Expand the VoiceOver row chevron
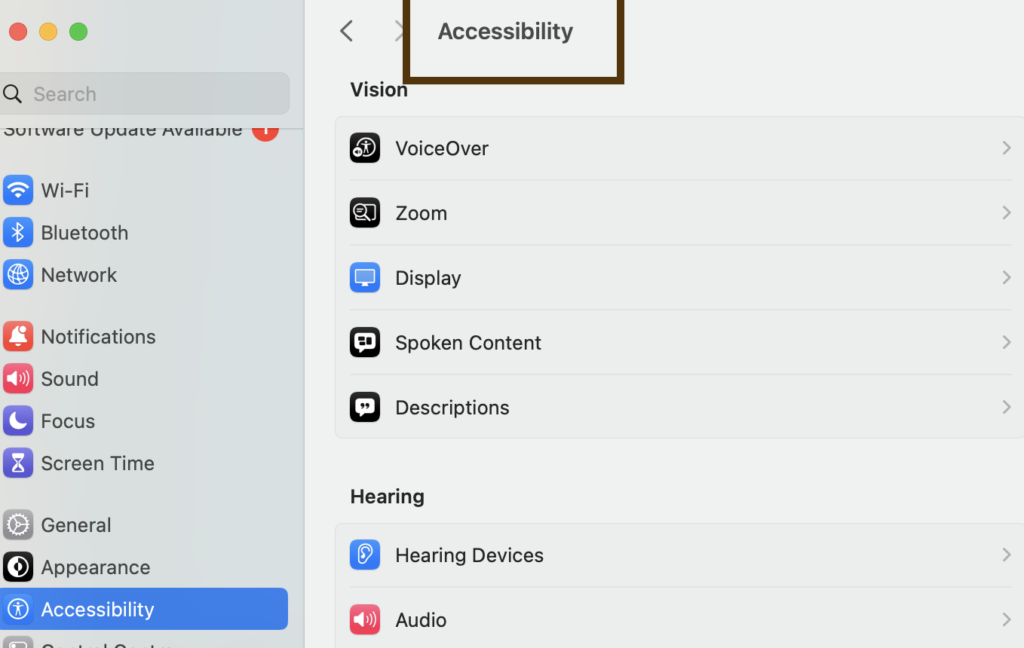The image size is (1024, 648). [x=1006, y=148]
